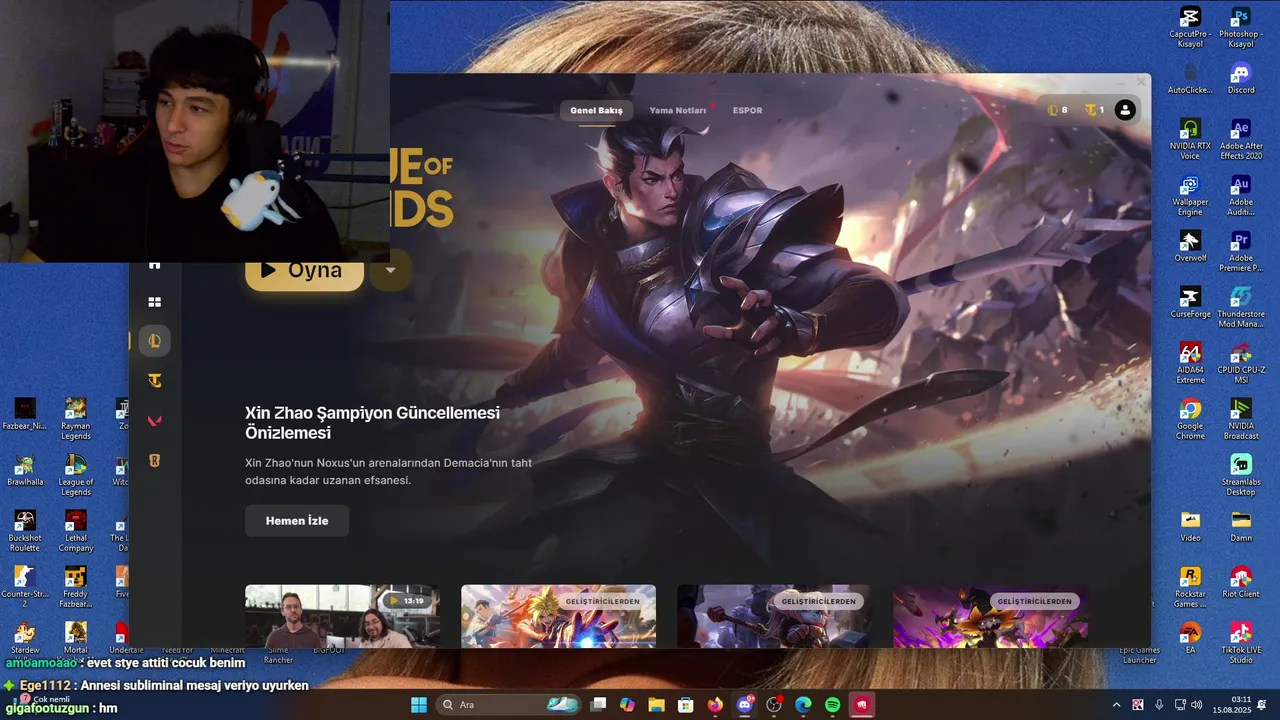1280x720 pixels.
Task: Open Lethal Company desktop shortcut
Action: pyautogui.click(x=75, y=531)
